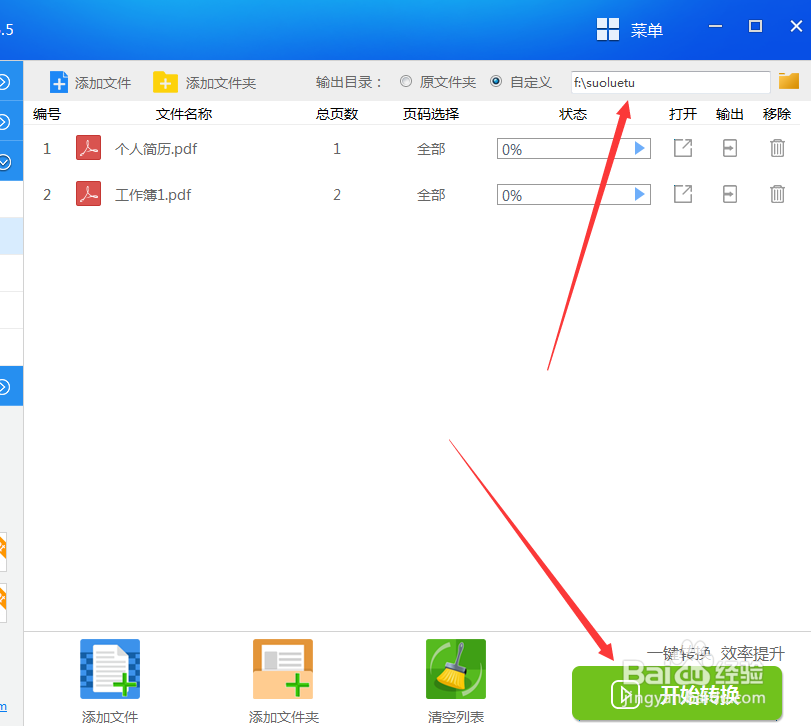This screenshot has height=726, width=811.
Task: Open the output folder browser icon
Action: [789, 82]
